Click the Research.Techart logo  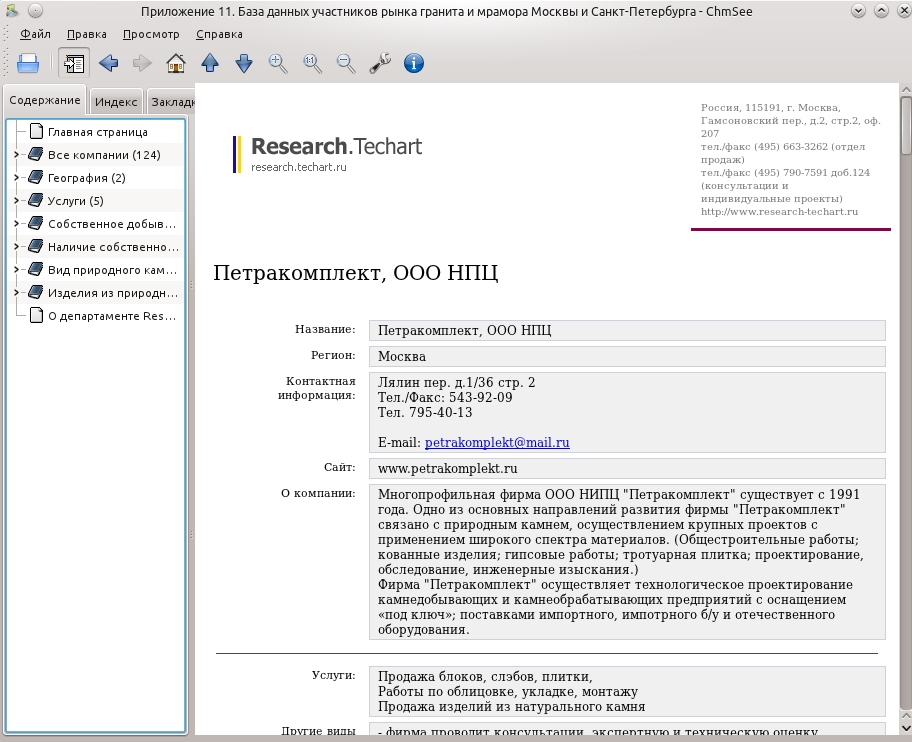click(328, 154)
